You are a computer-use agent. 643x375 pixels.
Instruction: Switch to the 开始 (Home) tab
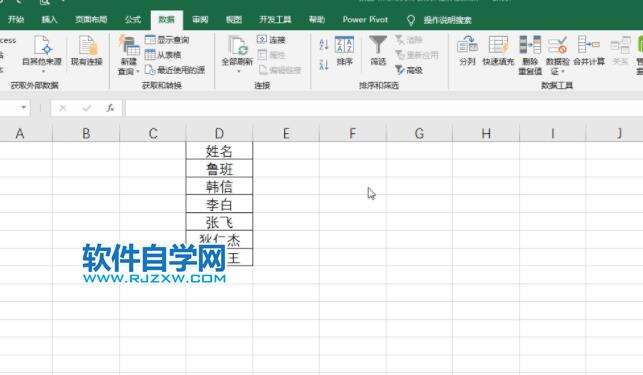[x=16, y=19]
